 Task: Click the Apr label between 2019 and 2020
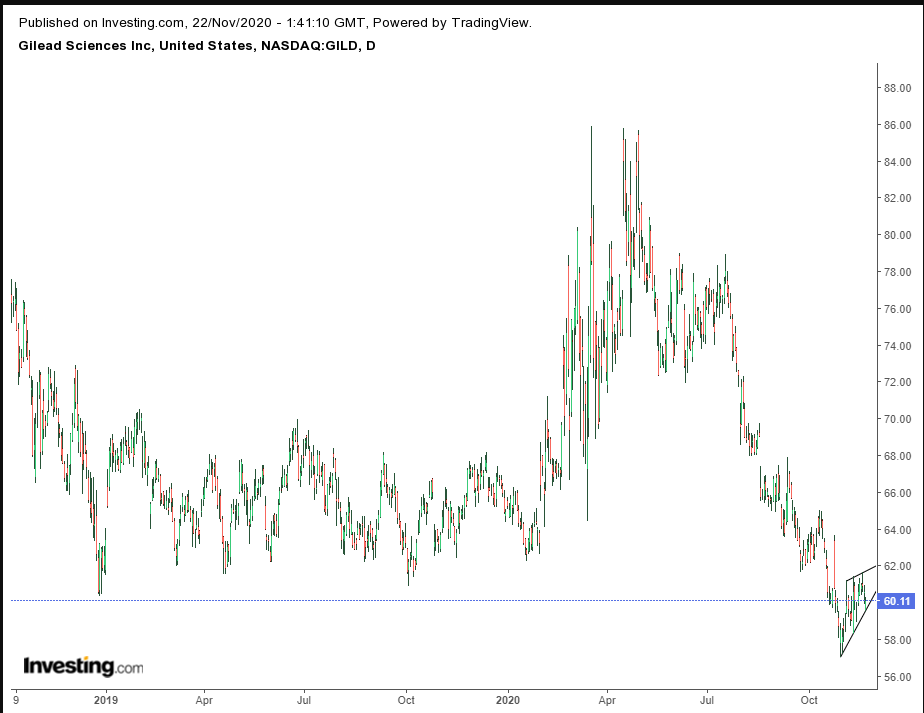[x=204, y=700]
